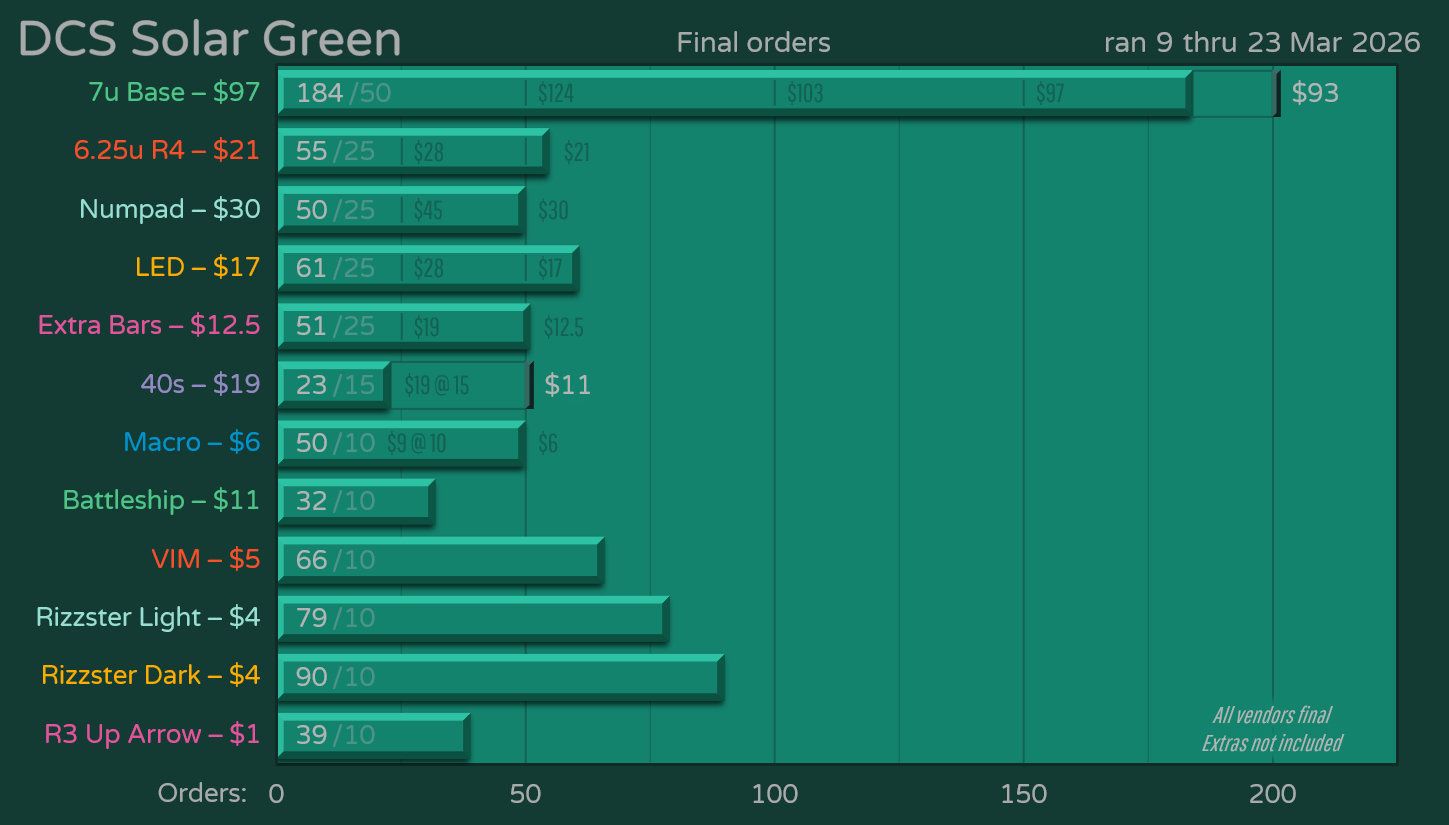Click the $11 label beside the 40s bar
The image size is (1449, 825).
point(566,384)
